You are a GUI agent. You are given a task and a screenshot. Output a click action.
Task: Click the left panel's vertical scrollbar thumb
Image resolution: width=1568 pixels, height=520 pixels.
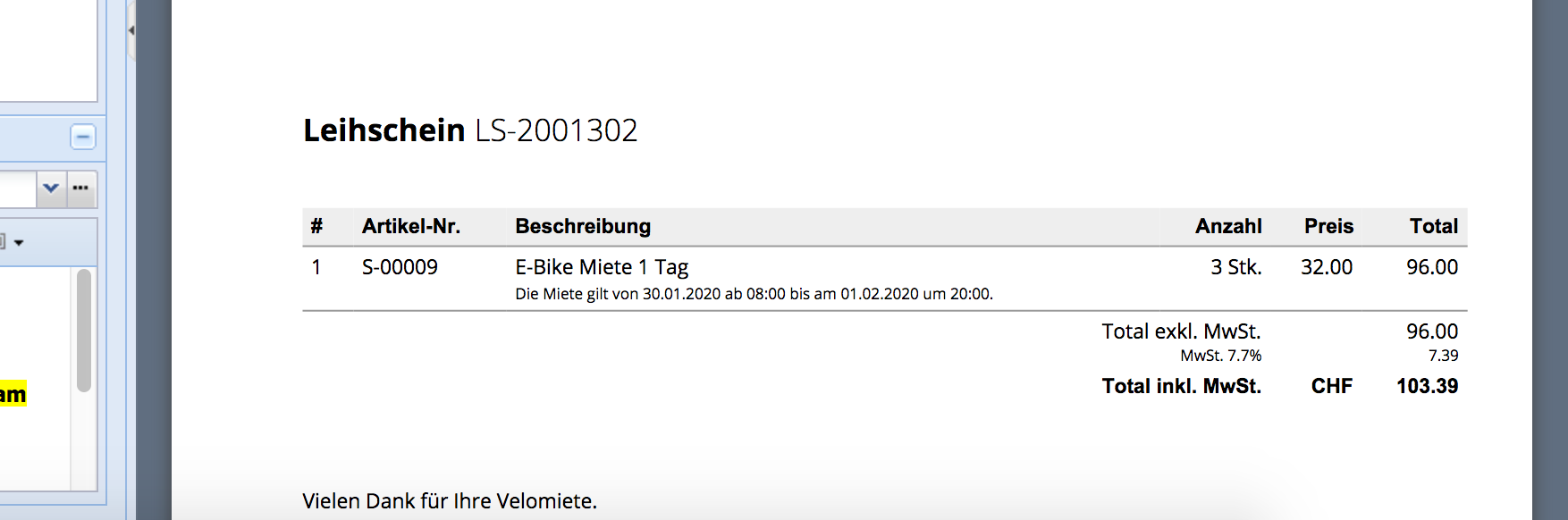click(x=84, y=331)
